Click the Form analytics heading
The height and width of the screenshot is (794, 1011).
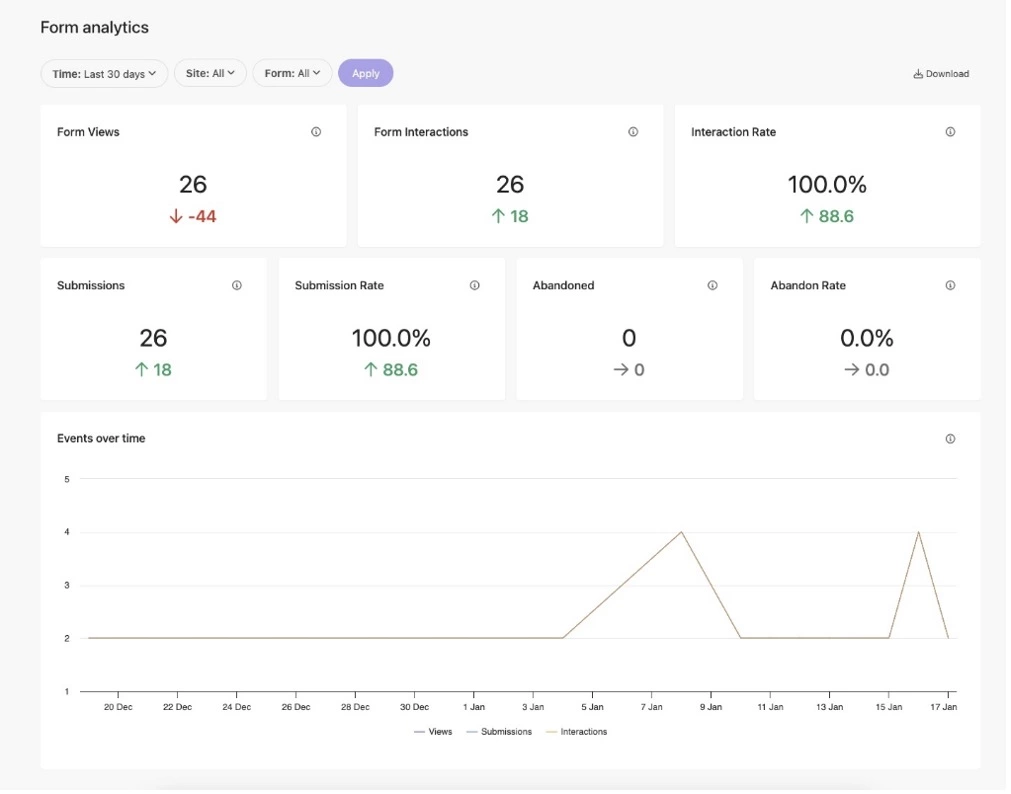pos(95,28)
